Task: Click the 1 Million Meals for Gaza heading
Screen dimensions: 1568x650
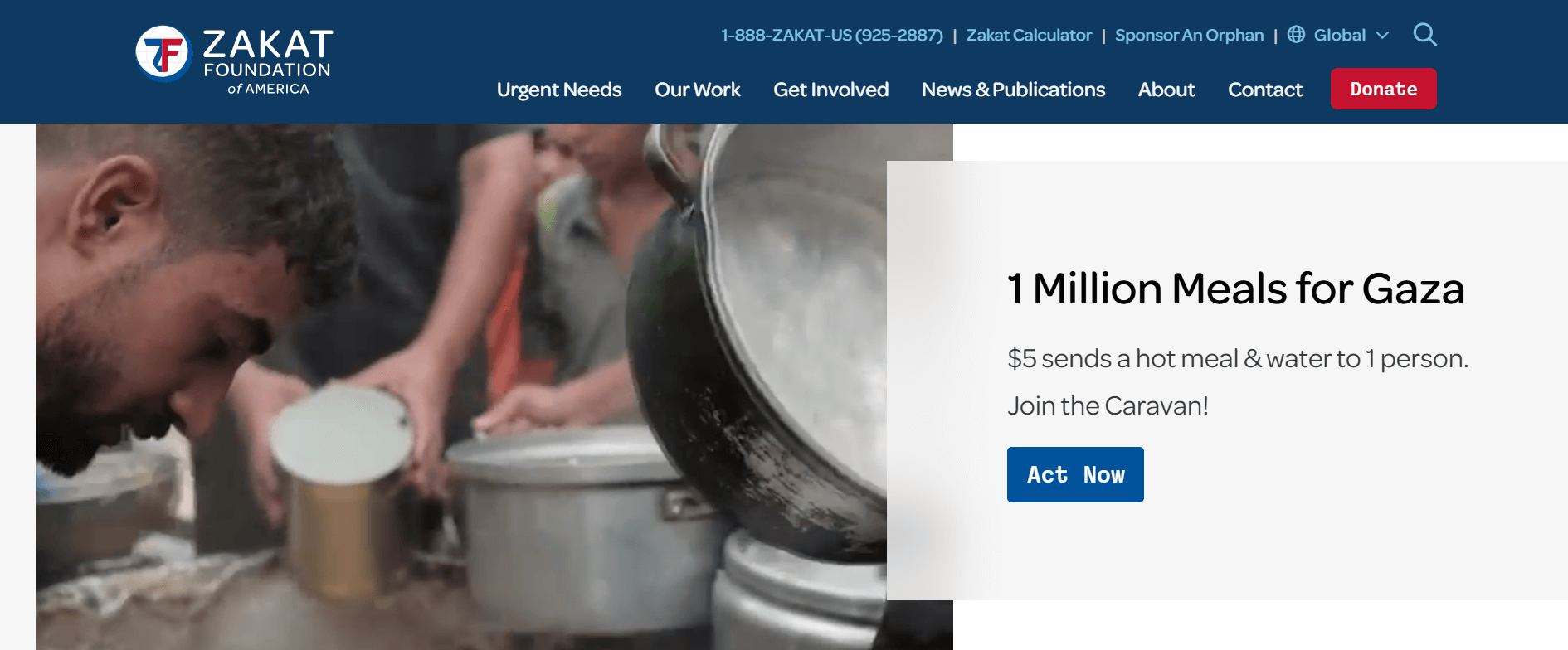Action: point(1235,289)
